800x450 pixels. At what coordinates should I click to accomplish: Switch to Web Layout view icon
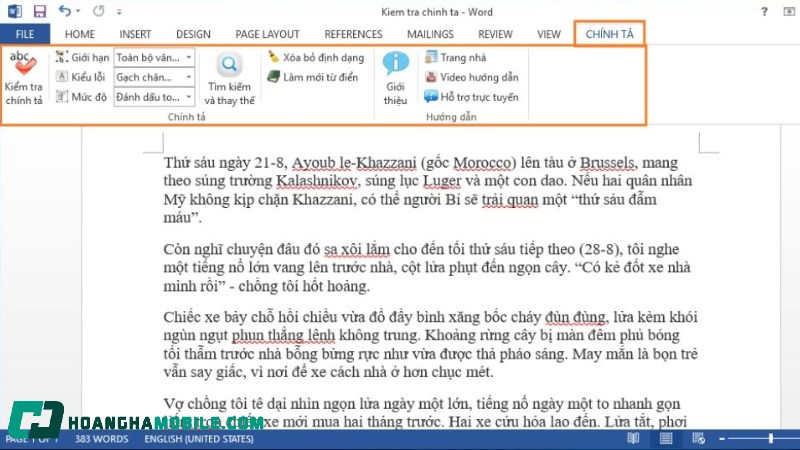[x=698, y=438]
